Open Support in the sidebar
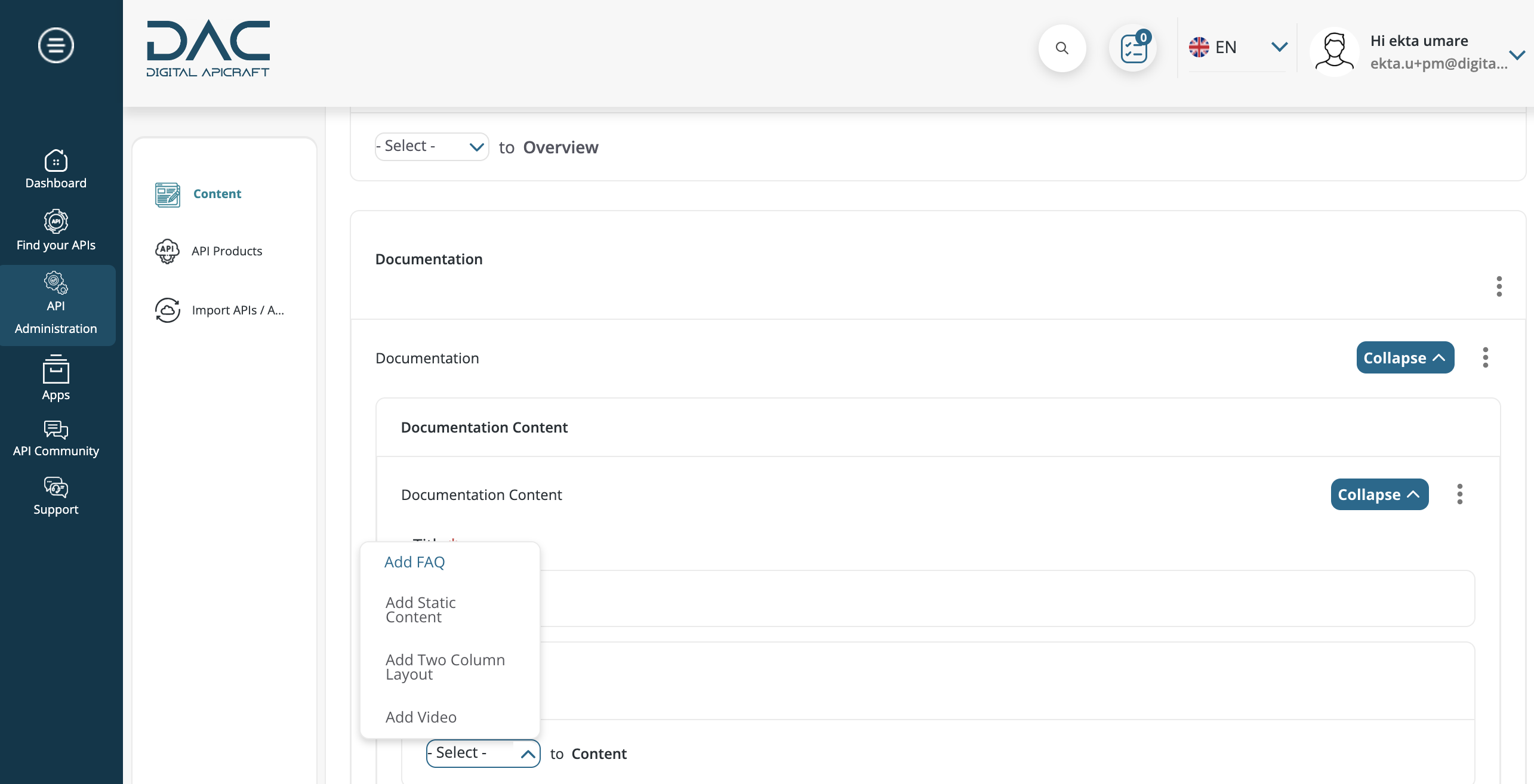The height and width of the screenshot is (784, 1534). pyautogui.click(x=56, y=496)
